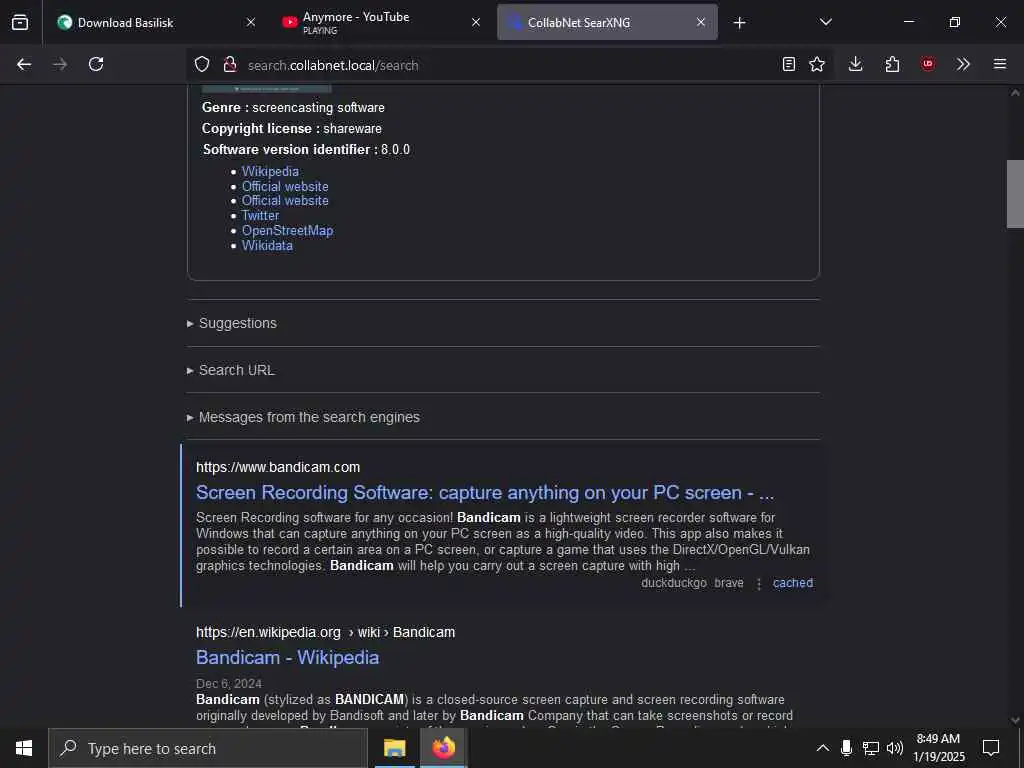Screen dimensions: 1024x768
Task: Select the CollabNet SearXNG tab
Action: tap(607, 23)
